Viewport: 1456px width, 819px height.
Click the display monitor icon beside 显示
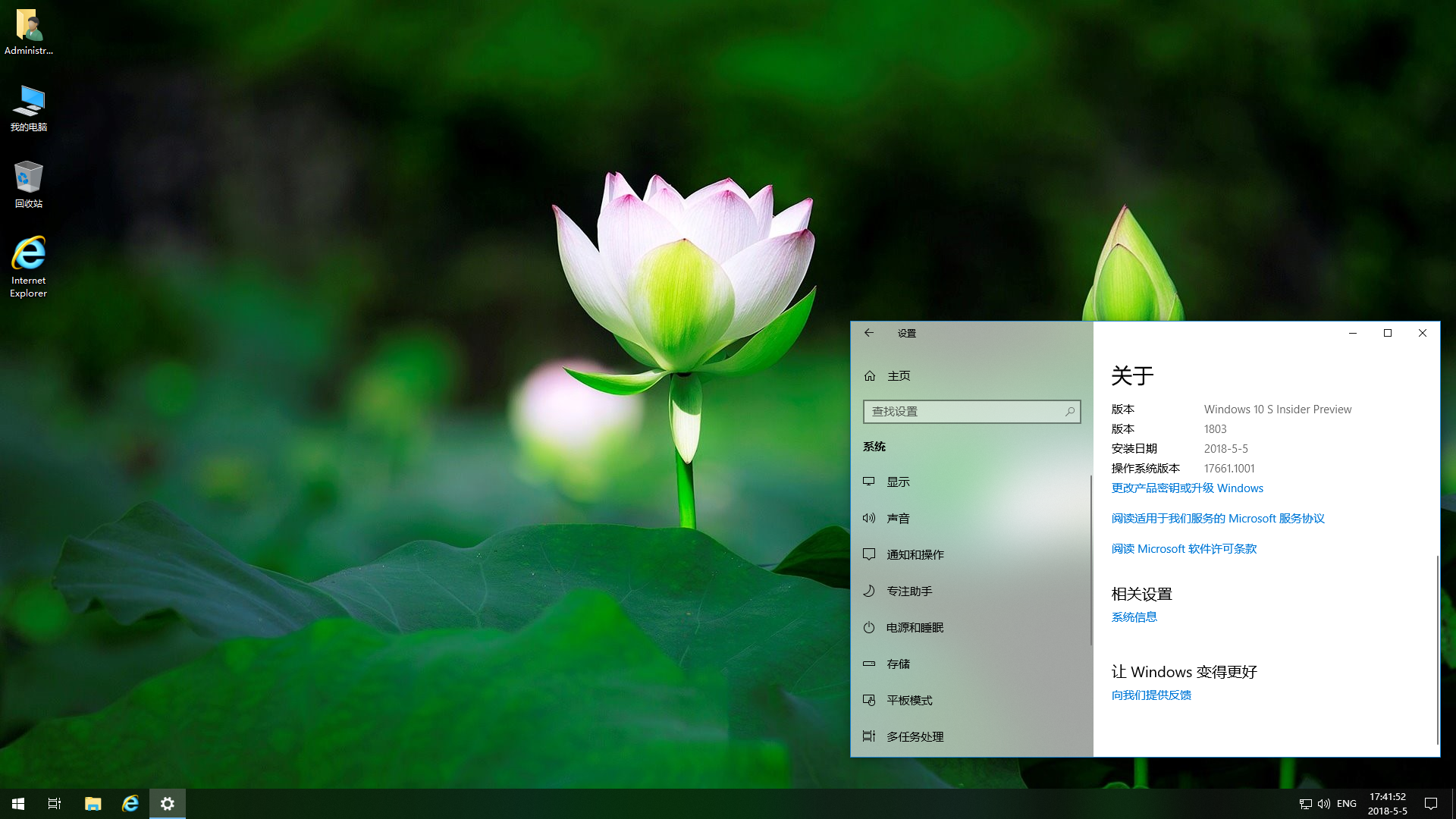click(869, 482)
